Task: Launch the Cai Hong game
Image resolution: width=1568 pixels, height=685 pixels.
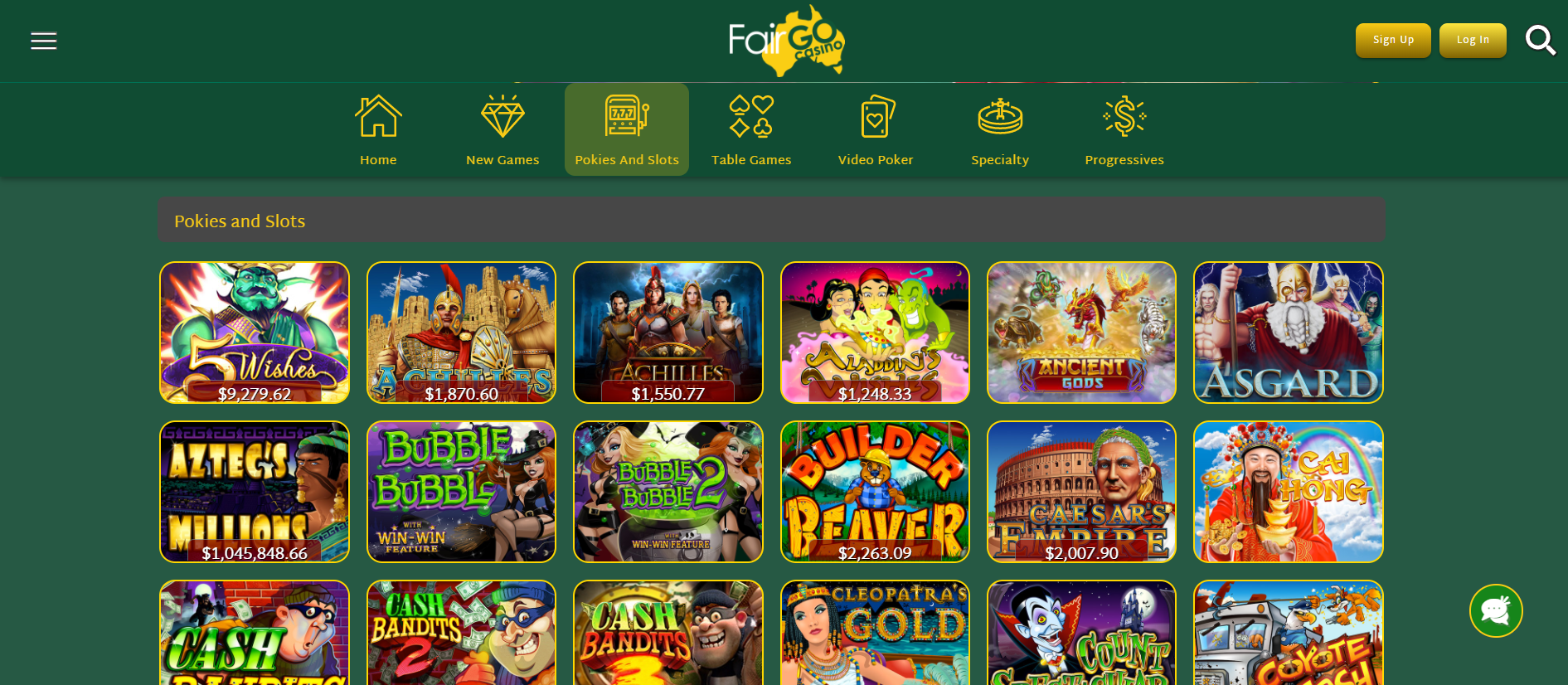Action: click(x=1289, y=492)
